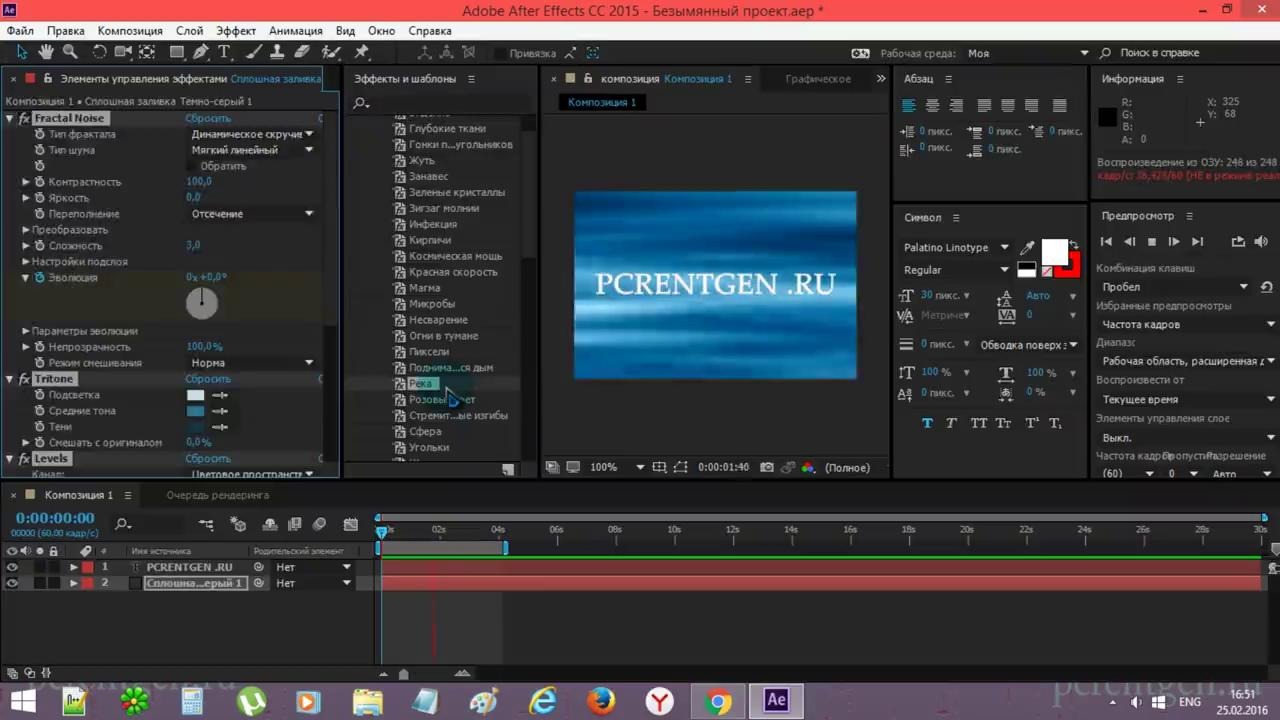Open composition flowchart icon in timeline

pos(206,524)
